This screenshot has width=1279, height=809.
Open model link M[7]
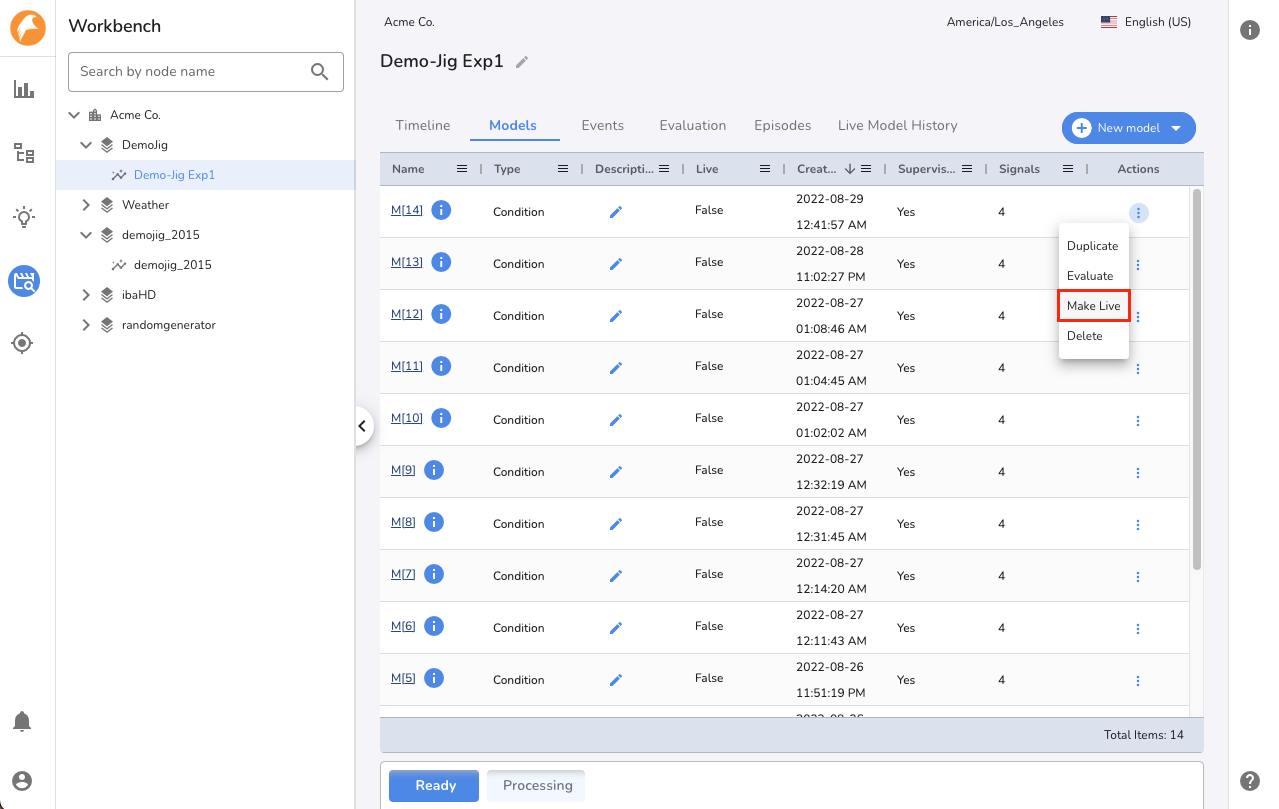coord(403,574)
